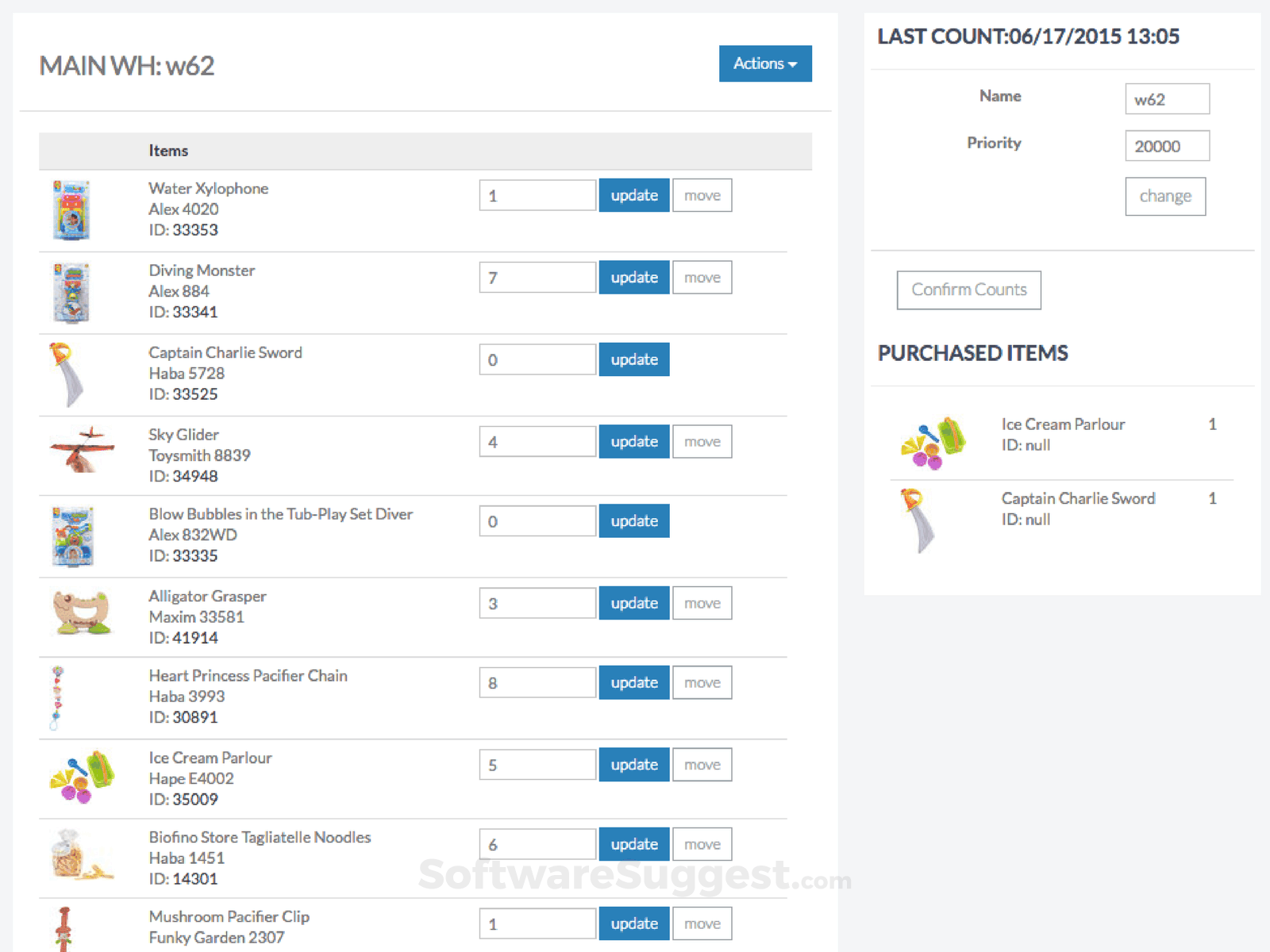Image resolution: width=1270 pixels, height=952 pixels.
Task: Click the Diving Monster product image
Action: [71, 293]
